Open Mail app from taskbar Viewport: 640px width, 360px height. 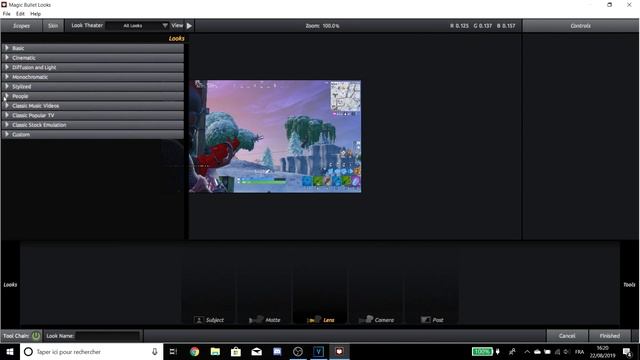256,352
